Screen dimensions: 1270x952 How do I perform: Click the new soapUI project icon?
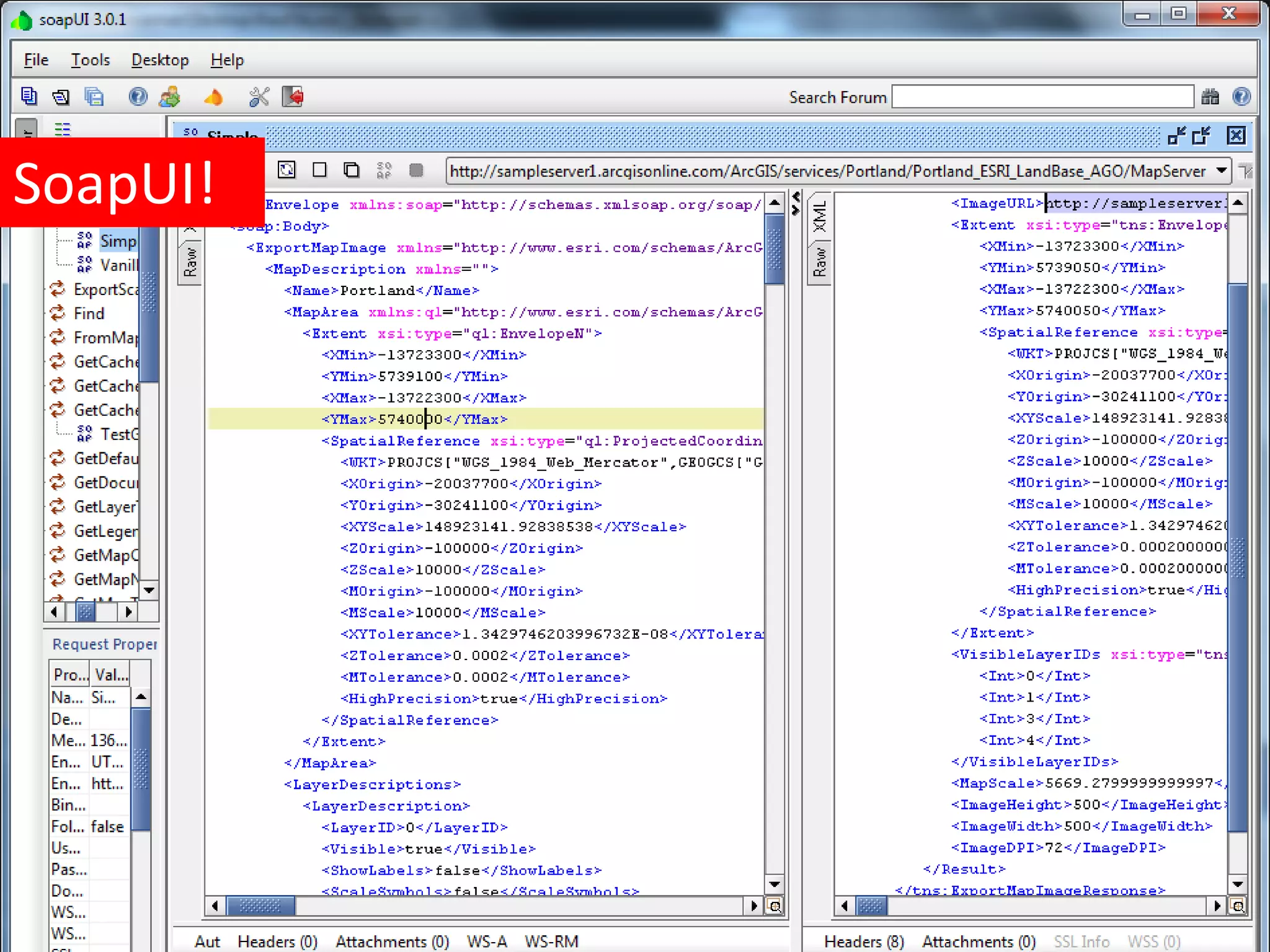(29, 97)
